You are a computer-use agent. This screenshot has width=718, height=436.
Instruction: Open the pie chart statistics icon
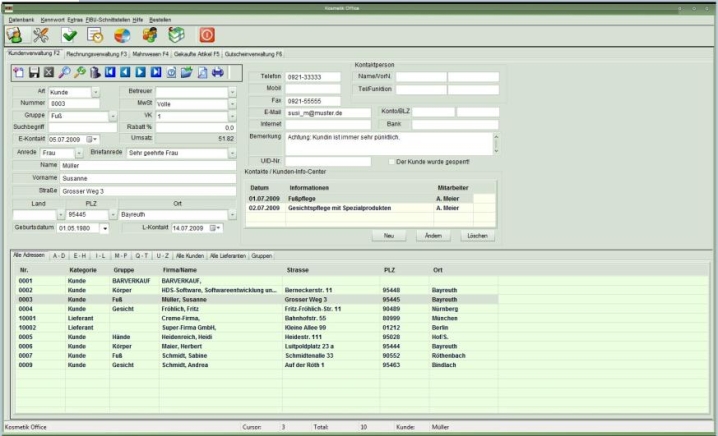point(123,34)
